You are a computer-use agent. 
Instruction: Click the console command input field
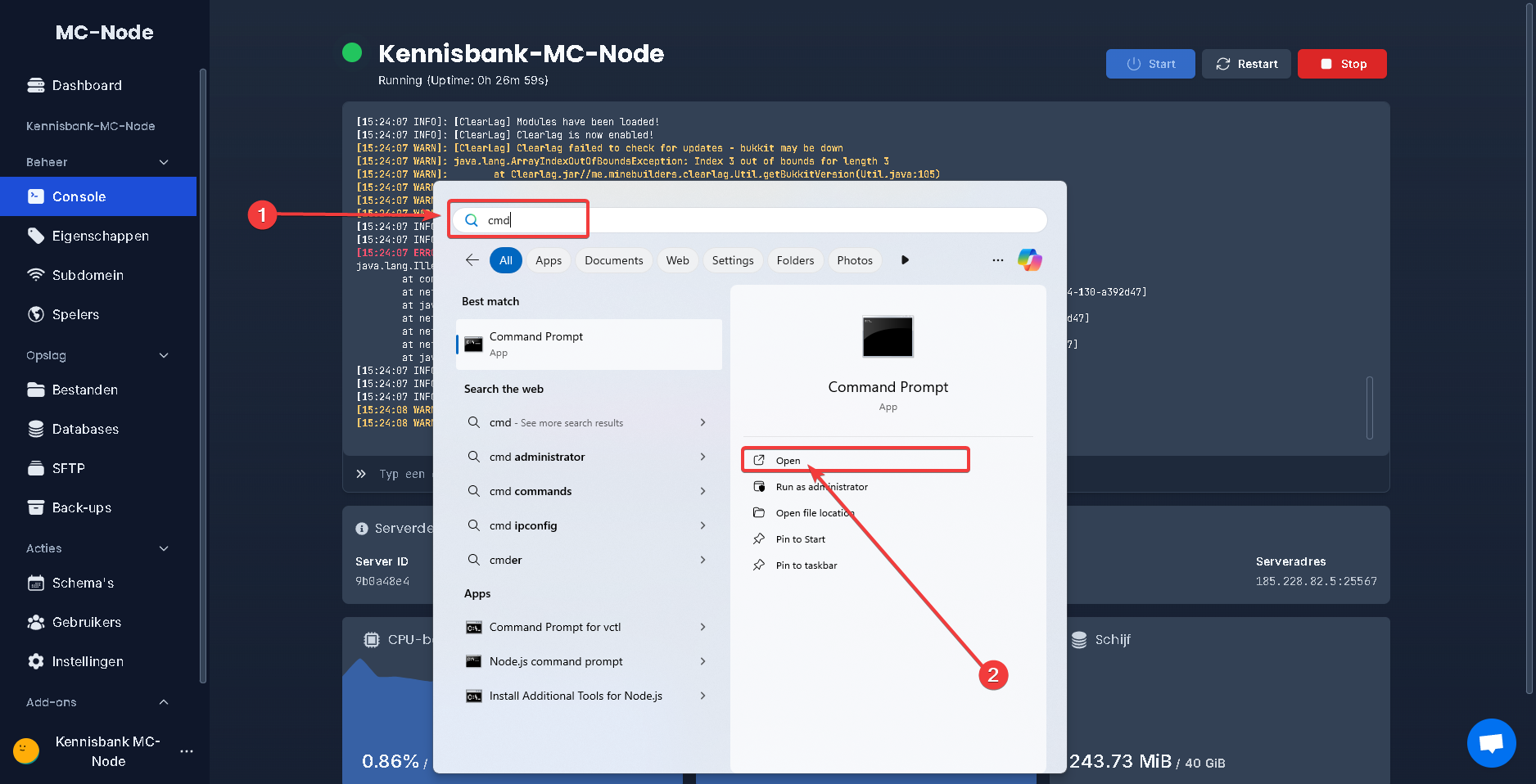click(866, 474)
